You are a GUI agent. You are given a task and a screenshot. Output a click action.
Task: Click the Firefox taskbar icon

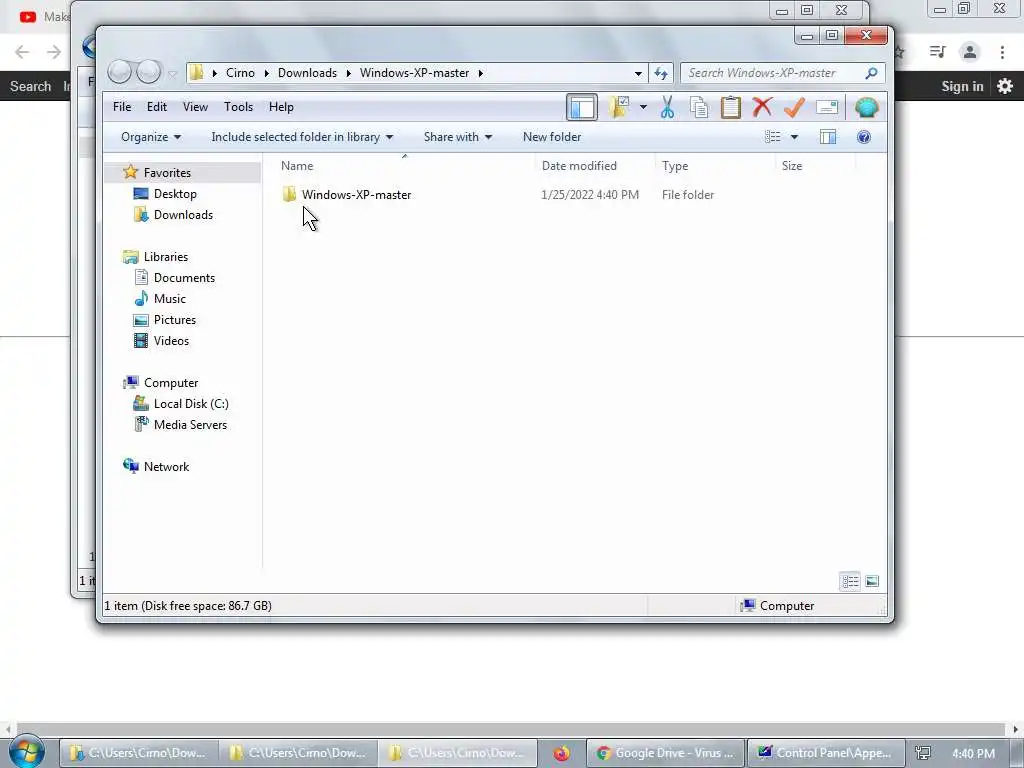tap(561, 753)
